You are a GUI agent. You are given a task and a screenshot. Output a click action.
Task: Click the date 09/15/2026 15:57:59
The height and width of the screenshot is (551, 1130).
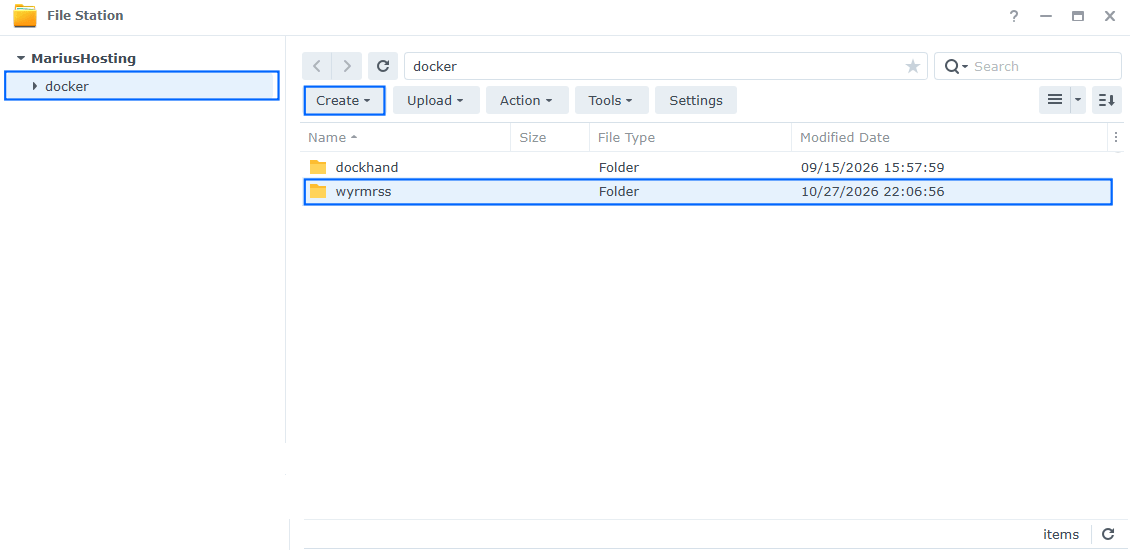(873, 167)
